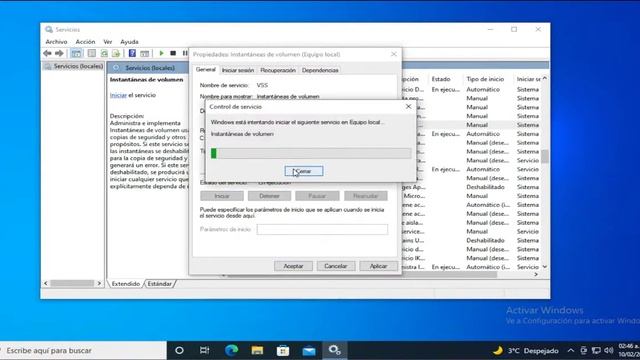The image size is (640, 360).
Task: Open the Ayuda menu
Action: point(129,42)
